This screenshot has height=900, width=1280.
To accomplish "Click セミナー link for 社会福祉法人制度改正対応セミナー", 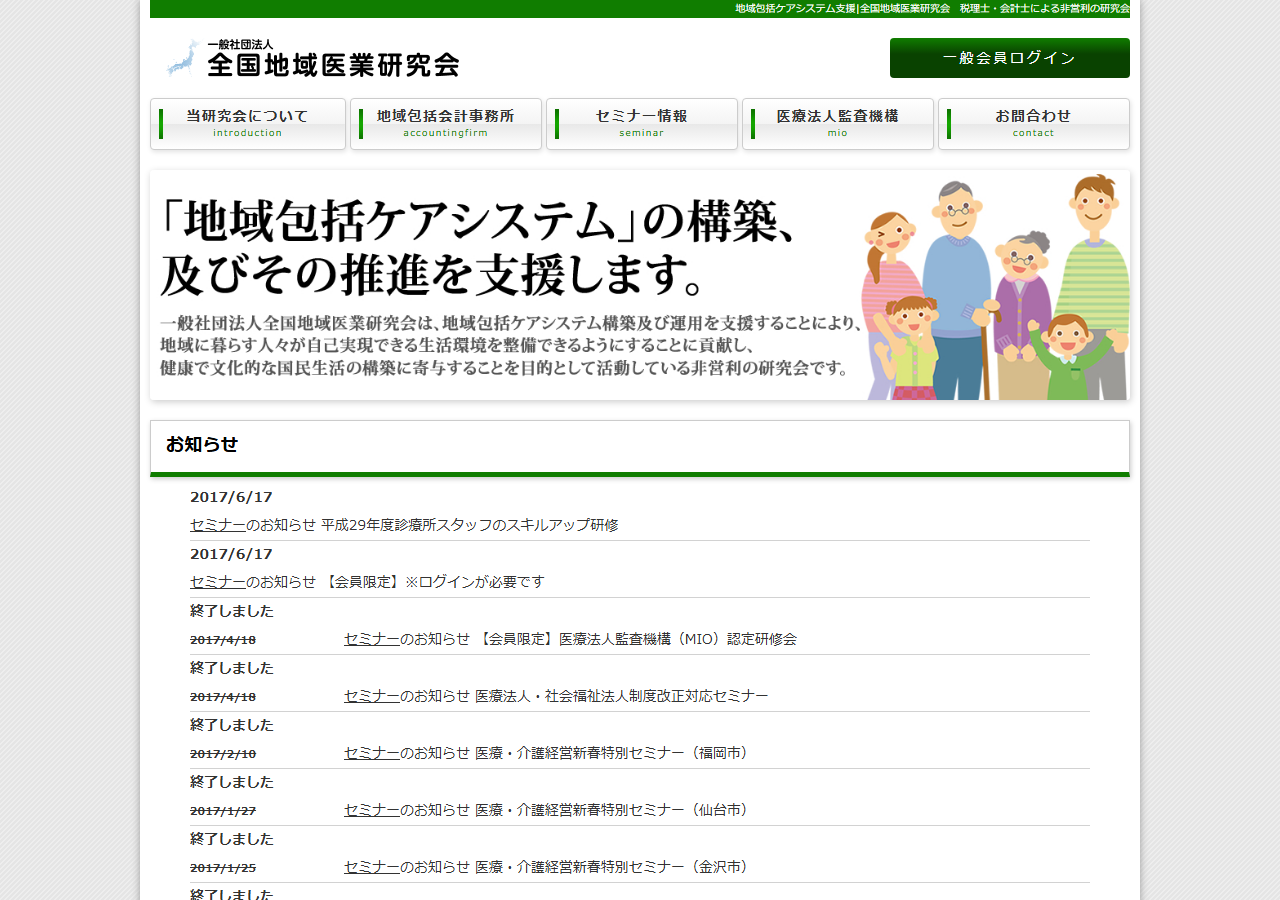I will (372, 696).
